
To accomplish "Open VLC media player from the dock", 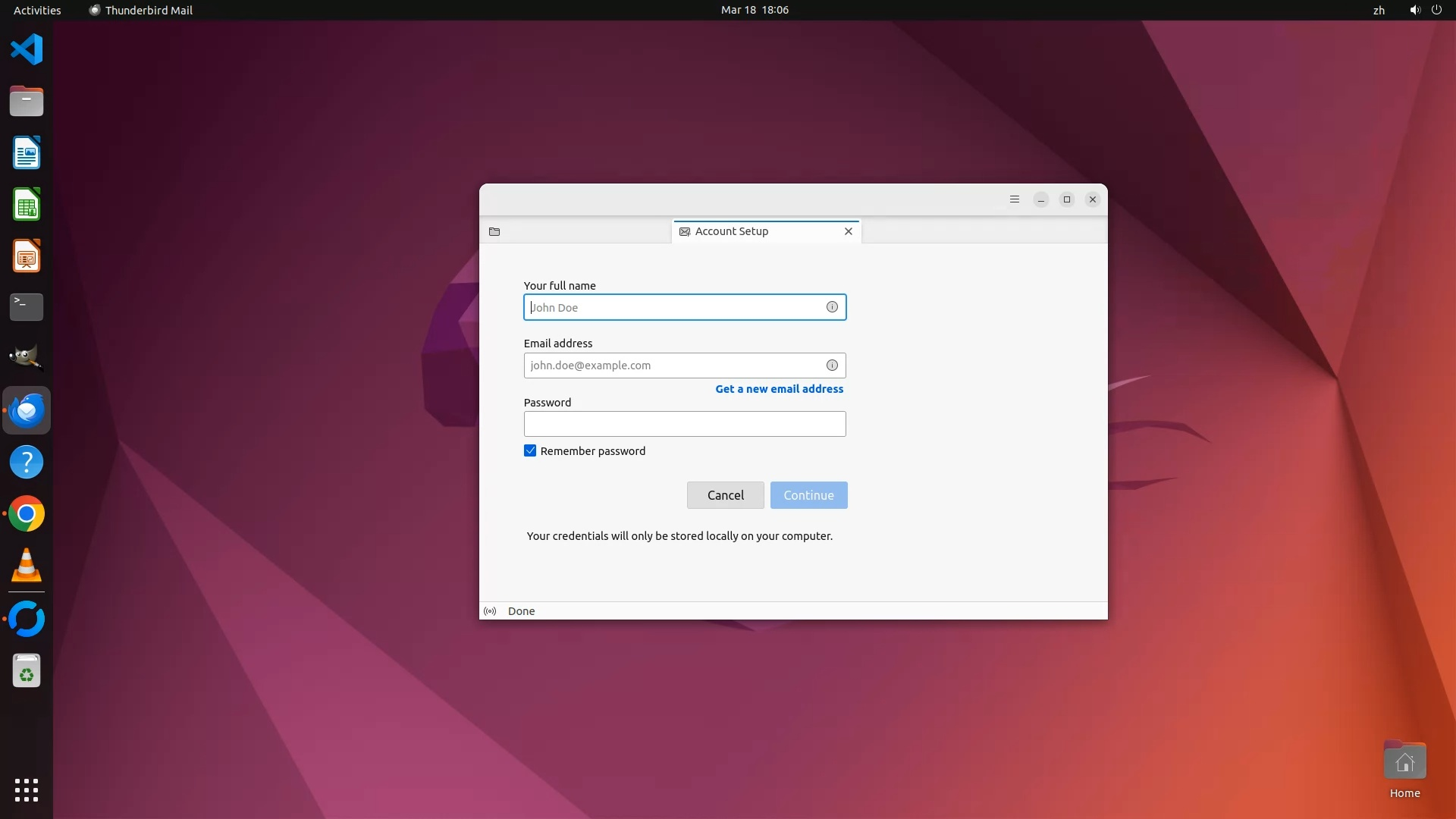I will [x=27, y=566].
